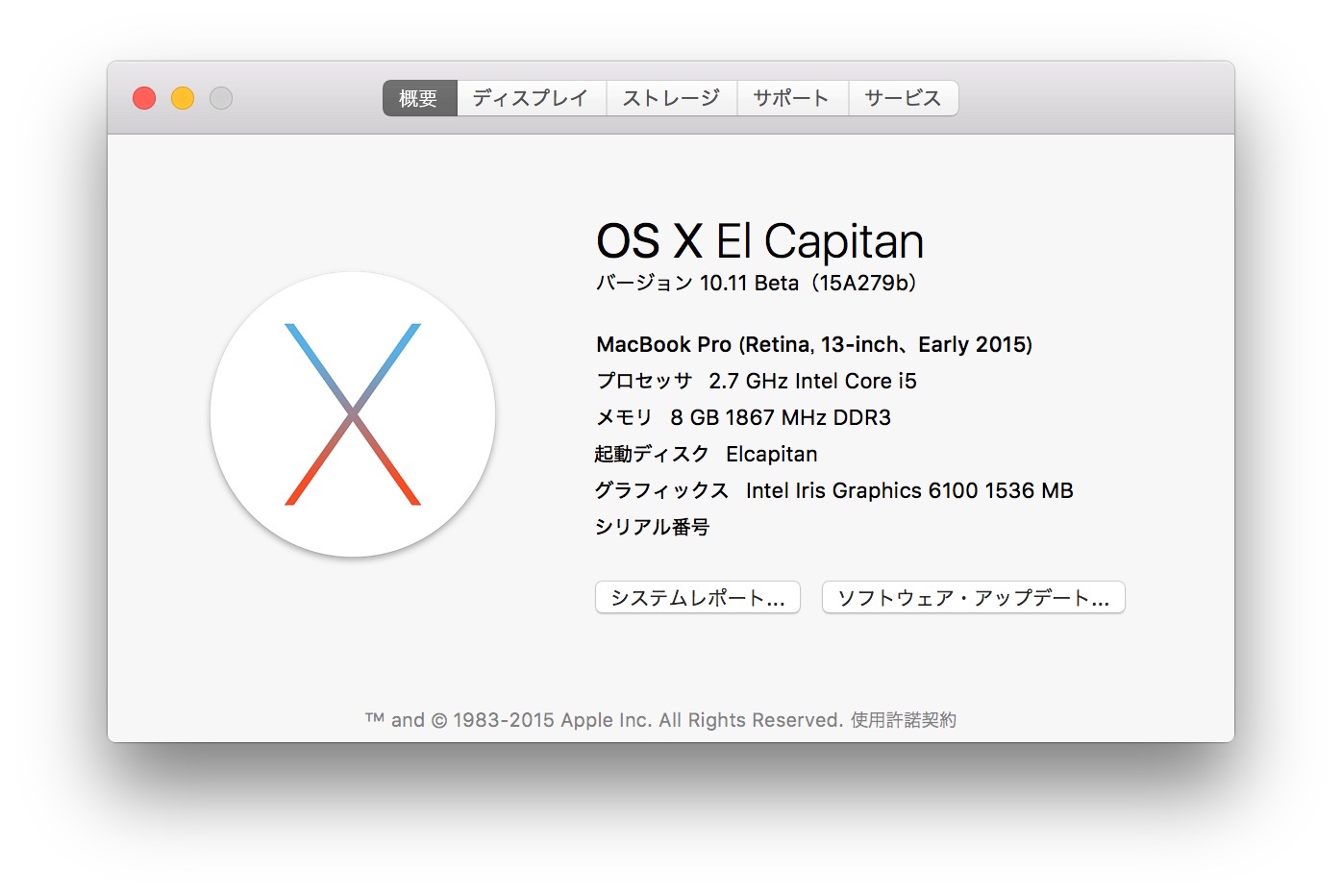1342x896 pixels.
Task: Click the シリアル番号 label
Action: 652,527
